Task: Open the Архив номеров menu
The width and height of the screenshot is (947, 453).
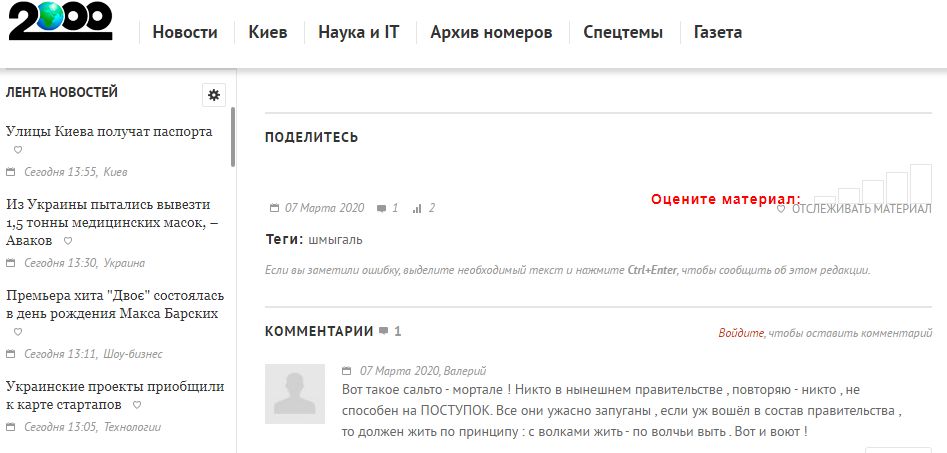Action: coord(491,32)
